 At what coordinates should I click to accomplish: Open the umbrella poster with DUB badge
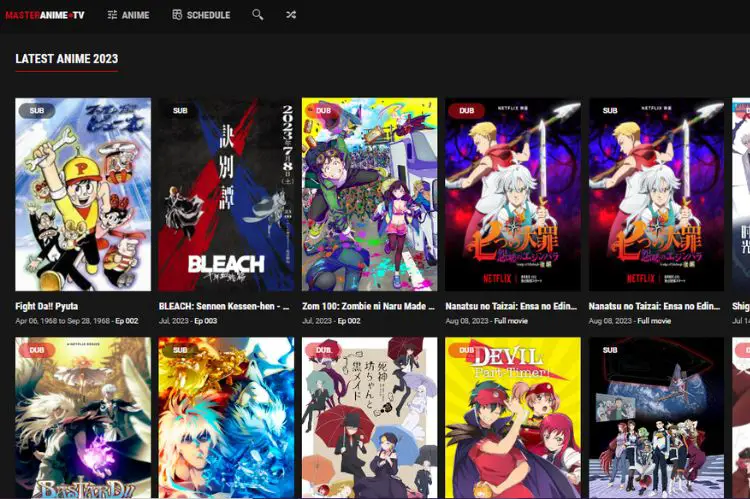(x=370, y=418)
